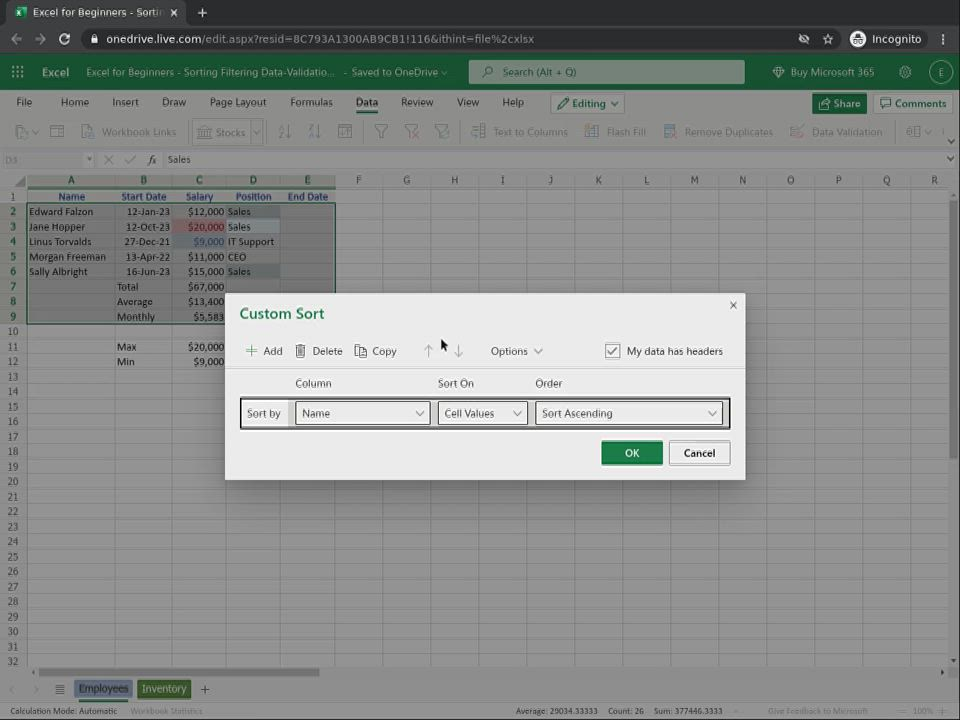Open a new browser tab

point(202,12)
